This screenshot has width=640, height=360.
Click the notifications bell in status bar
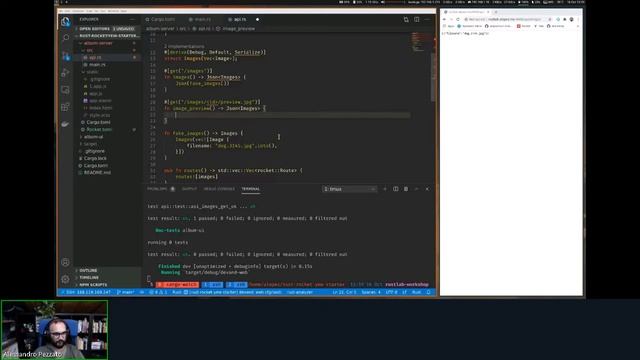(x=429, y=292)
